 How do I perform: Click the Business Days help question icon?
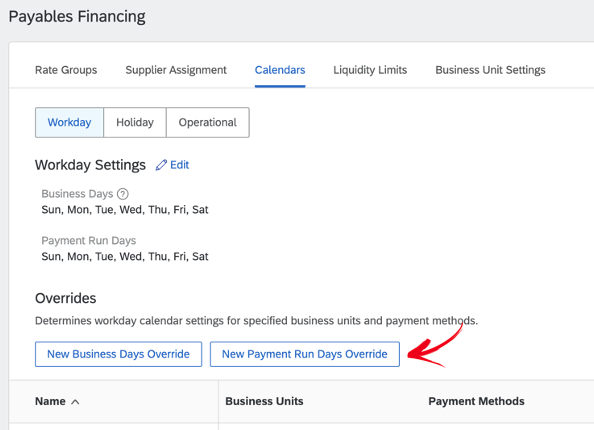click(x=123, y=194)
